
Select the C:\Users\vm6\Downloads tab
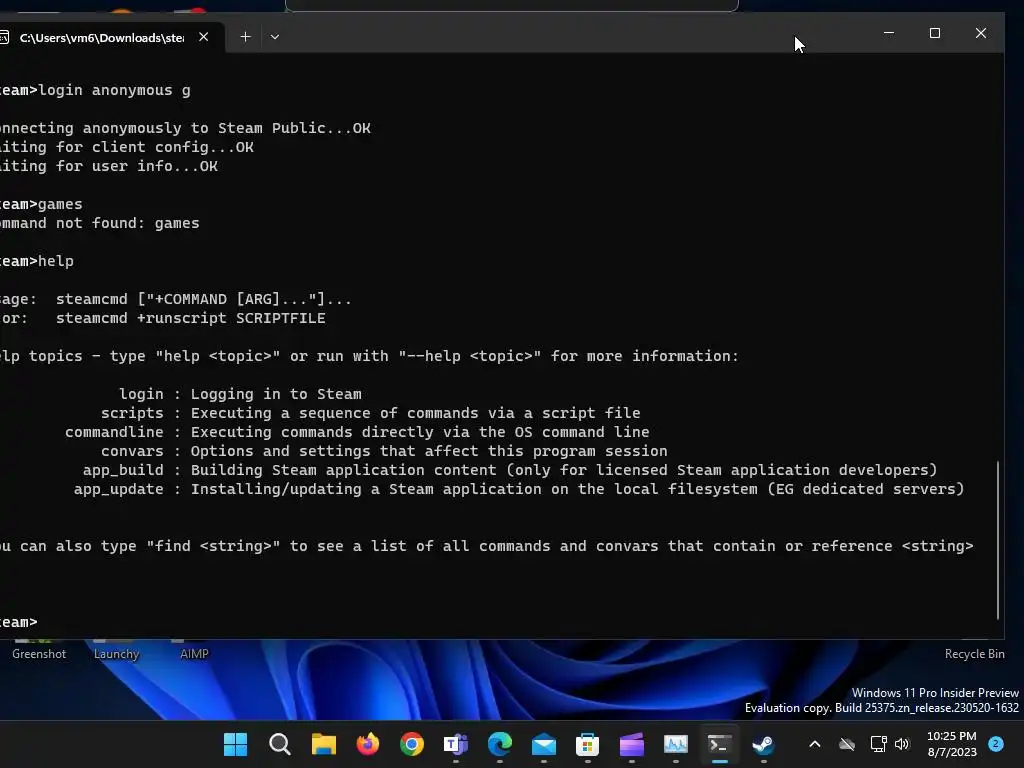click(x=102, y=38)
